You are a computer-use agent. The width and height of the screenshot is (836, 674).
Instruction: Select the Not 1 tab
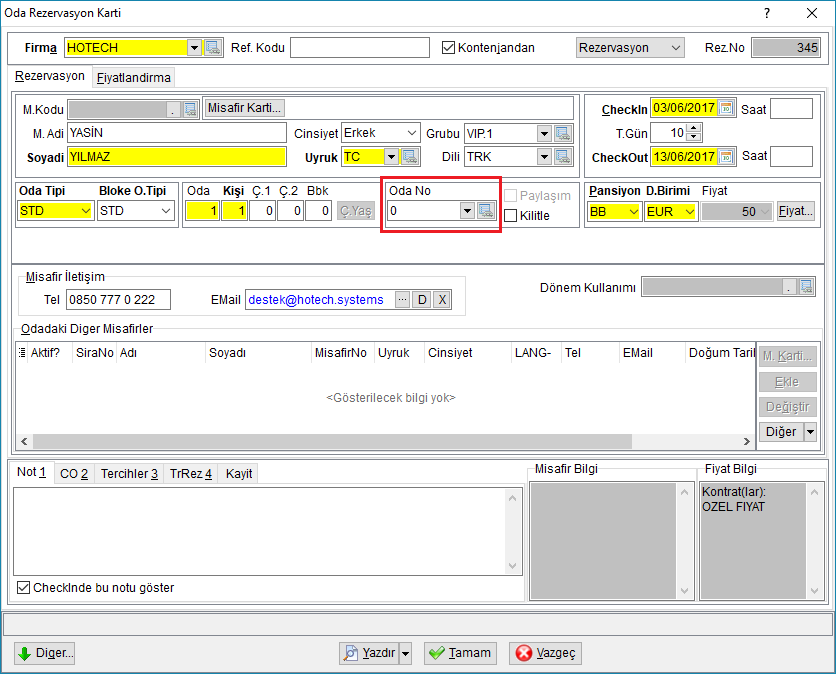pos(31,472)
